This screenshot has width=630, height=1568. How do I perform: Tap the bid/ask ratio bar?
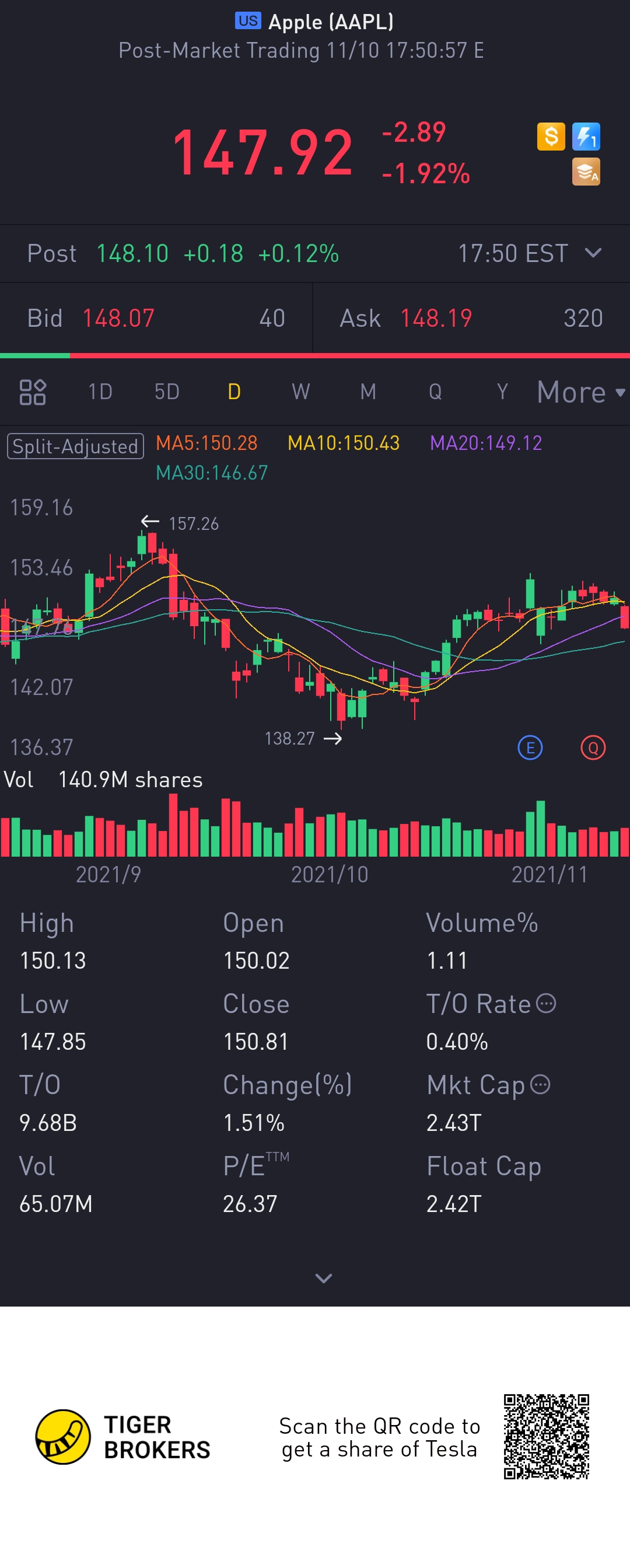[x=314, y=355]
